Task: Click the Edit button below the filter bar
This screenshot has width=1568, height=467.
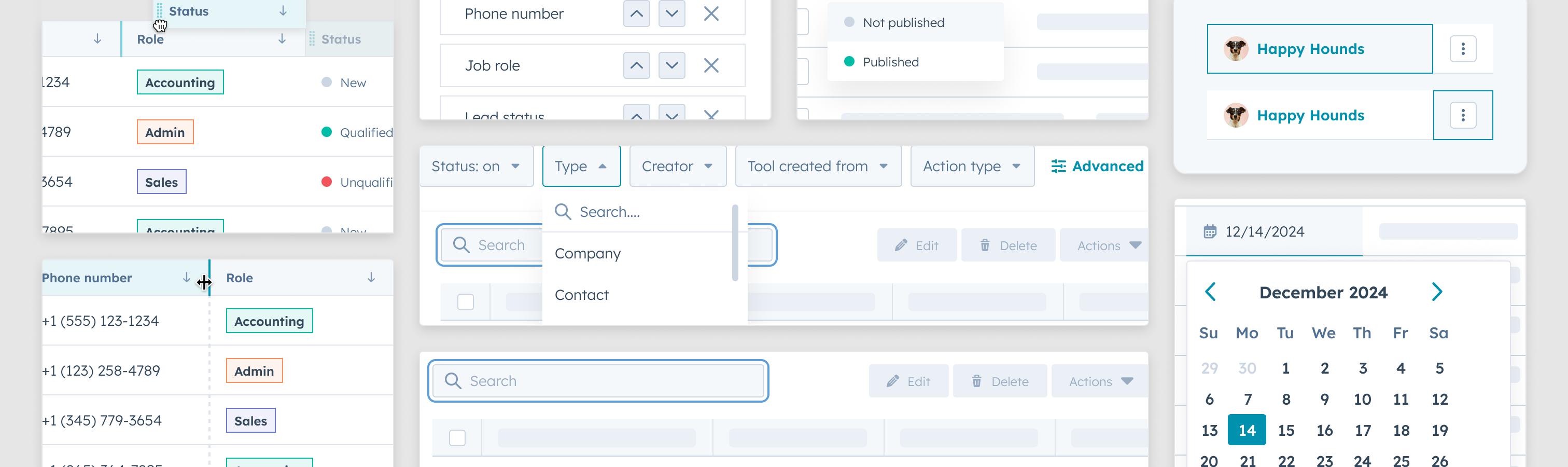Action: [x=917, y=245]
